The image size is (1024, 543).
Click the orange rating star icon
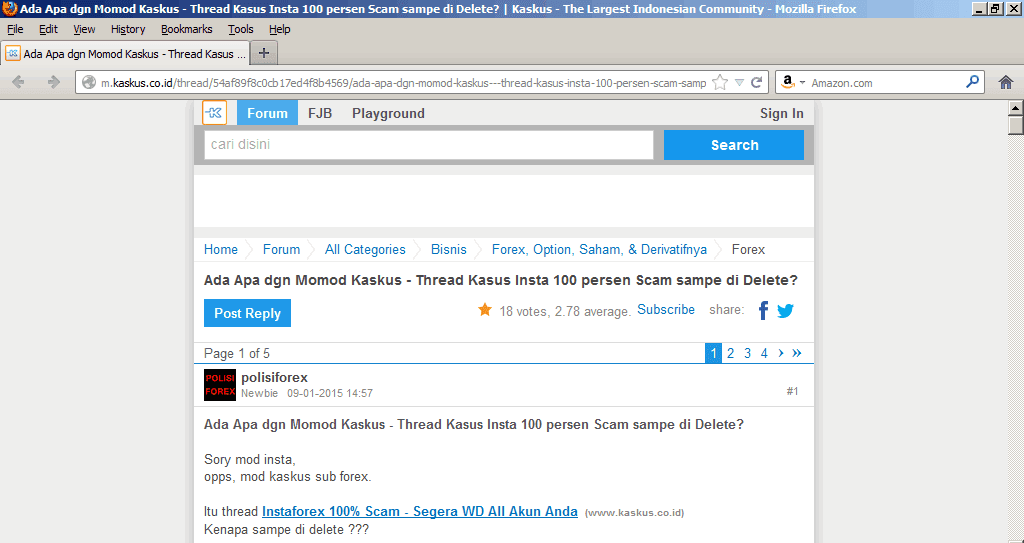(x=485, y=310)
